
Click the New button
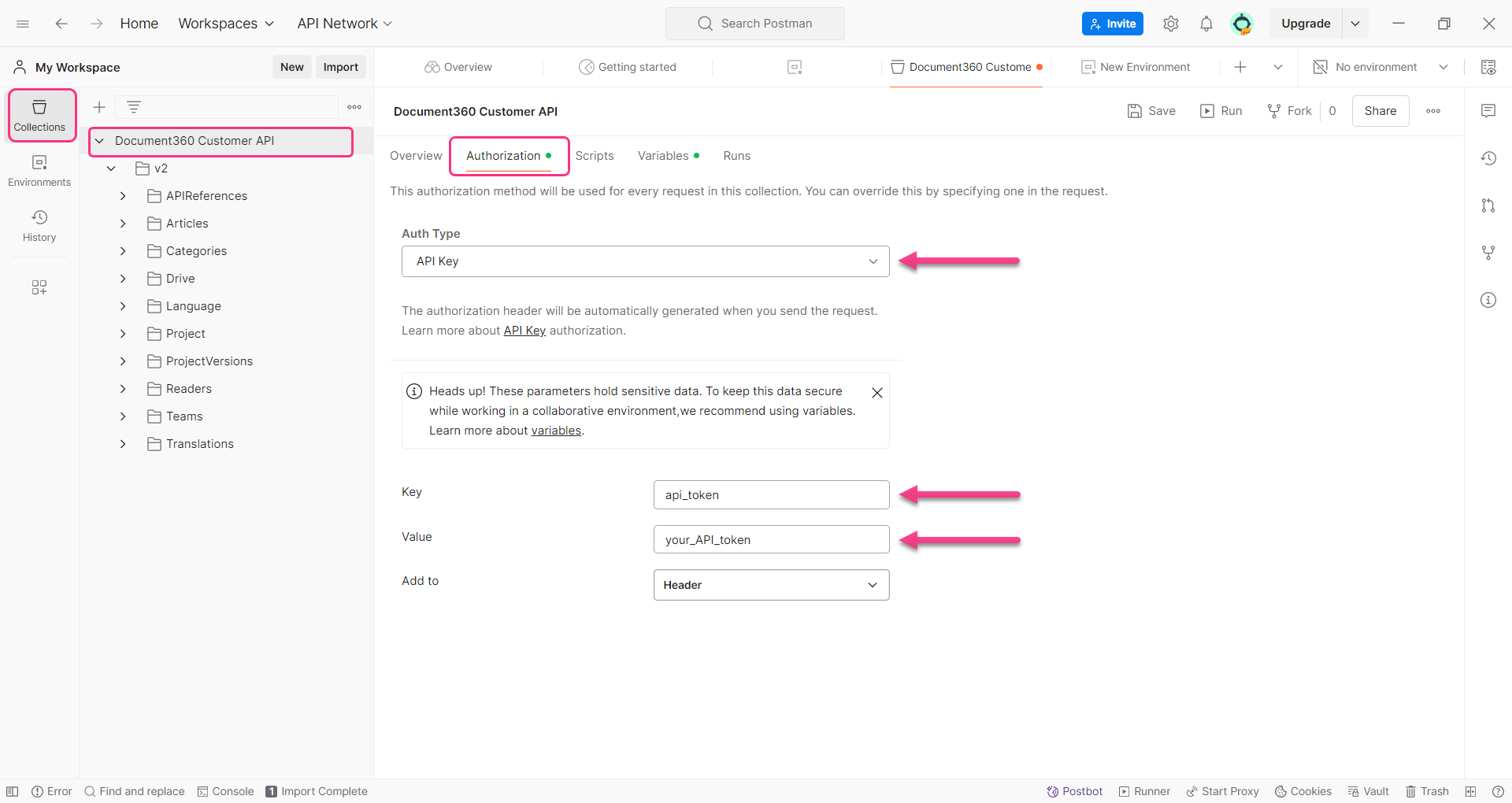pos(292,67)
